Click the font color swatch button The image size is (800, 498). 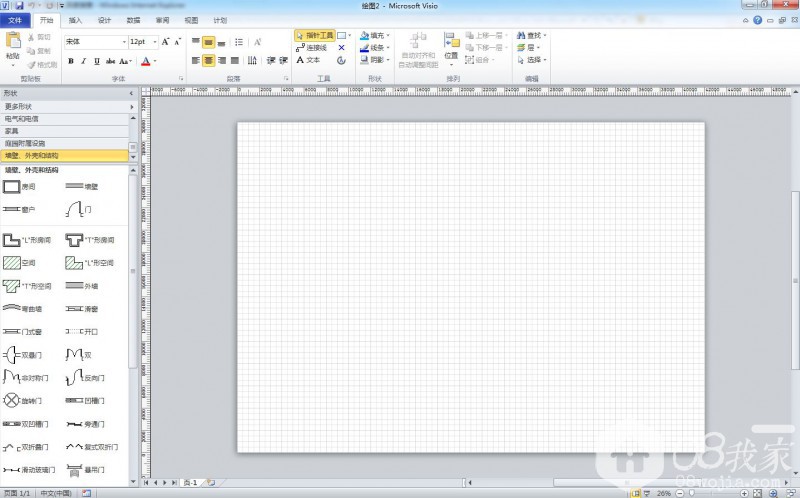pyautogui.click(x=146, y=61)
